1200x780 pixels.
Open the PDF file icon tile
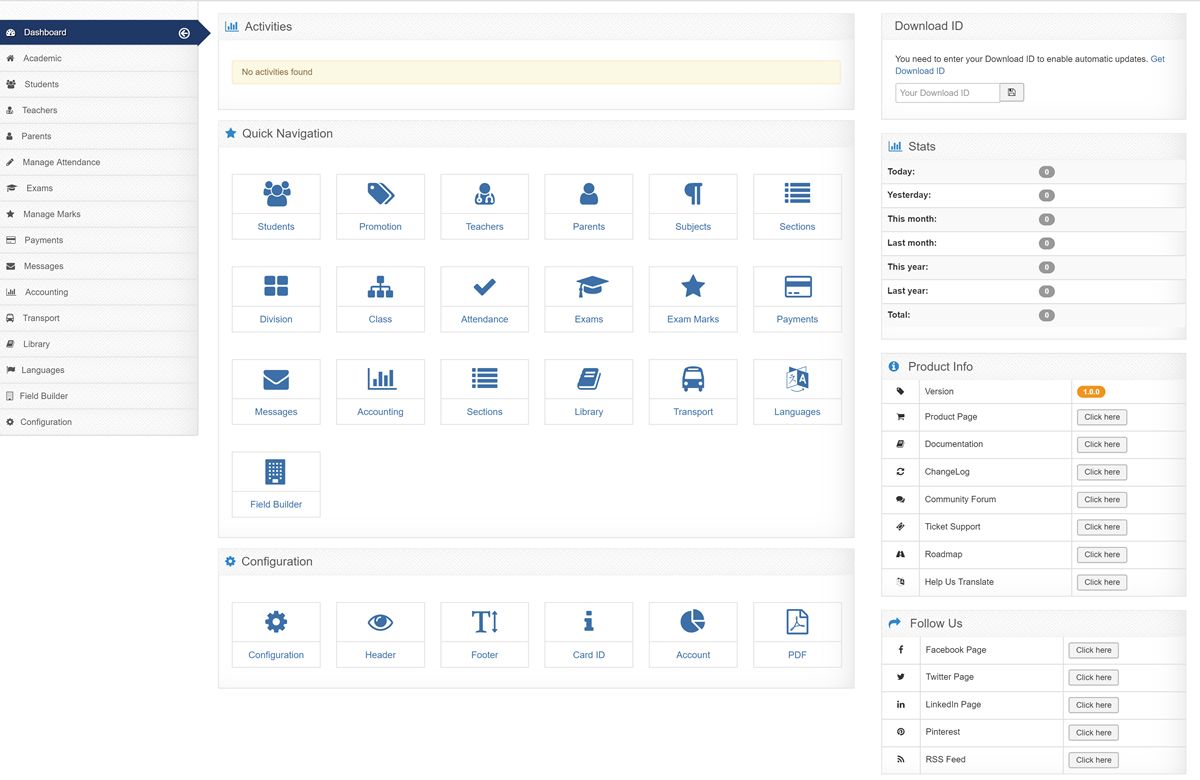pyautogui.click(x=797, y=622)
